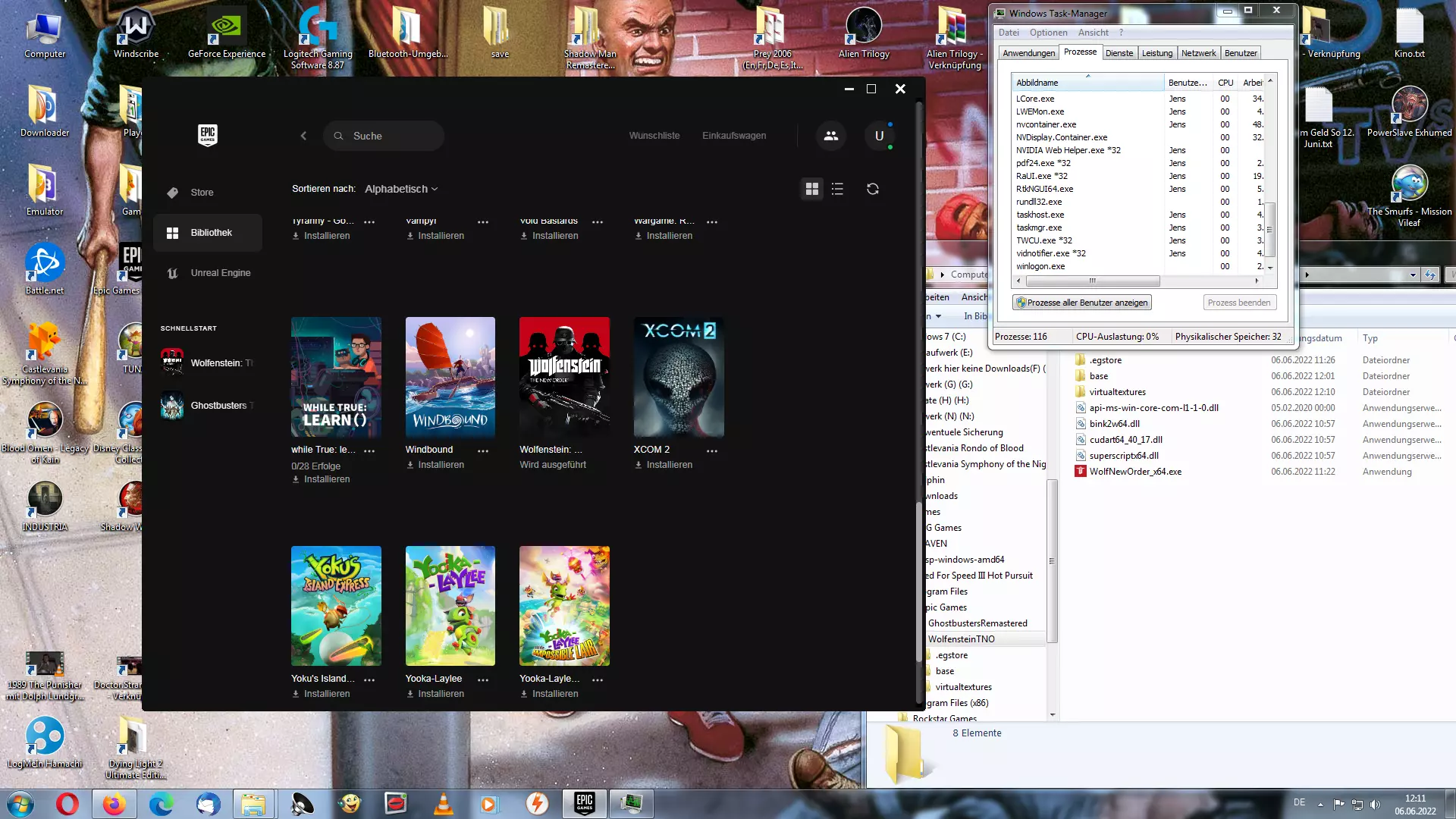This screenshot has height=819, width=1456.
Task: Select taskmgr.exe process row
Action: tap(1138, 227)
